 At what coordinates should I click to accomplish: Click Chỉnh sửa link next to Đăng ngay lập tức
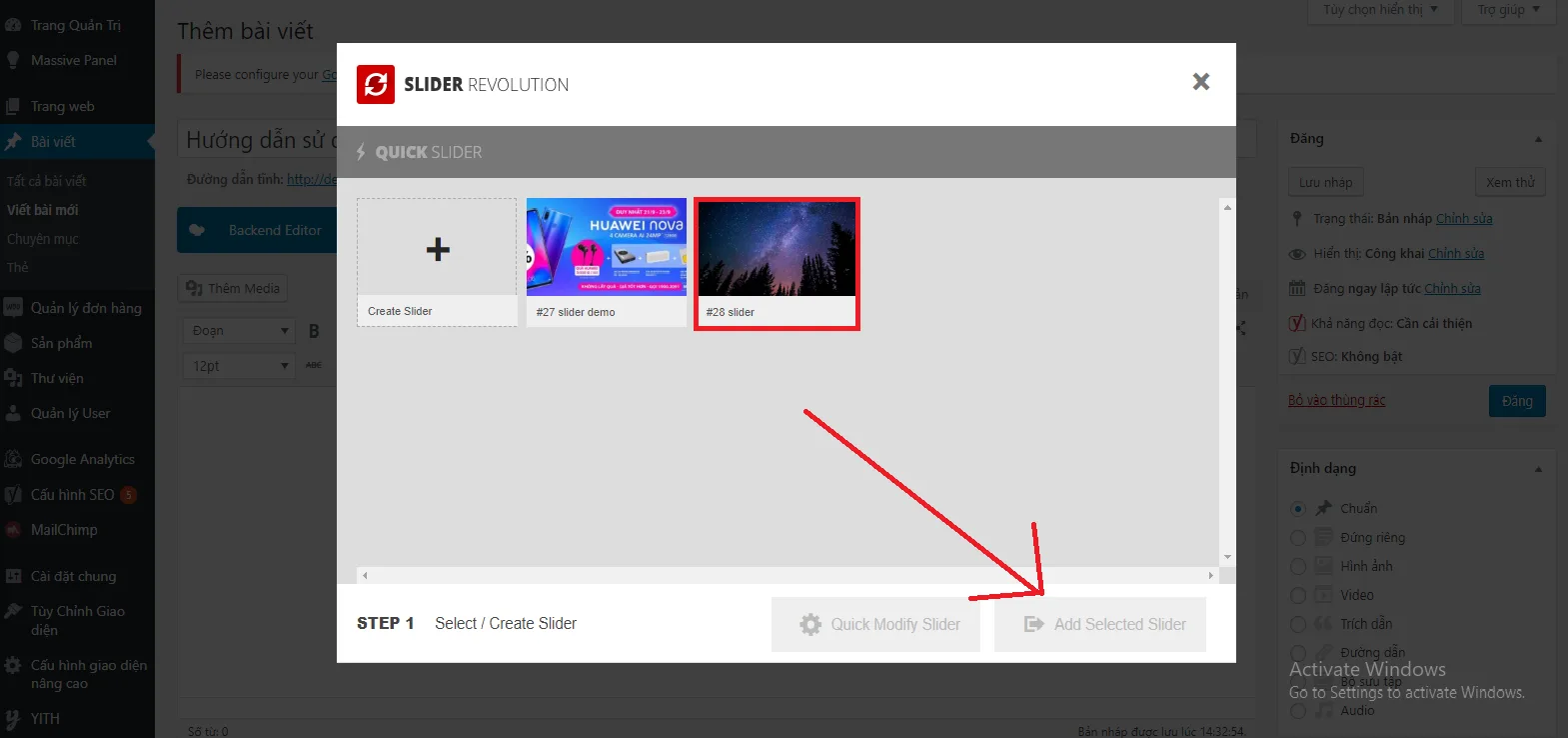1453,288
